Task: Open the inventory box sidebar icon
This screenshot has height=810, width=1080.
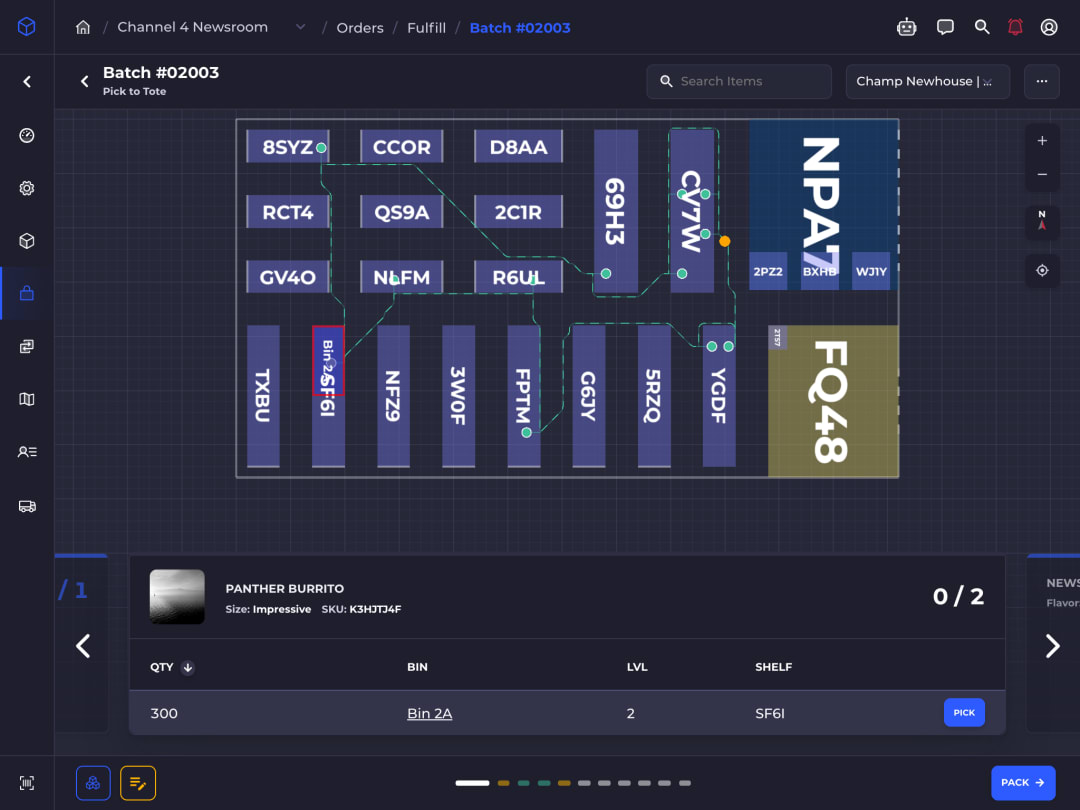Action: (x=27, y=240)
